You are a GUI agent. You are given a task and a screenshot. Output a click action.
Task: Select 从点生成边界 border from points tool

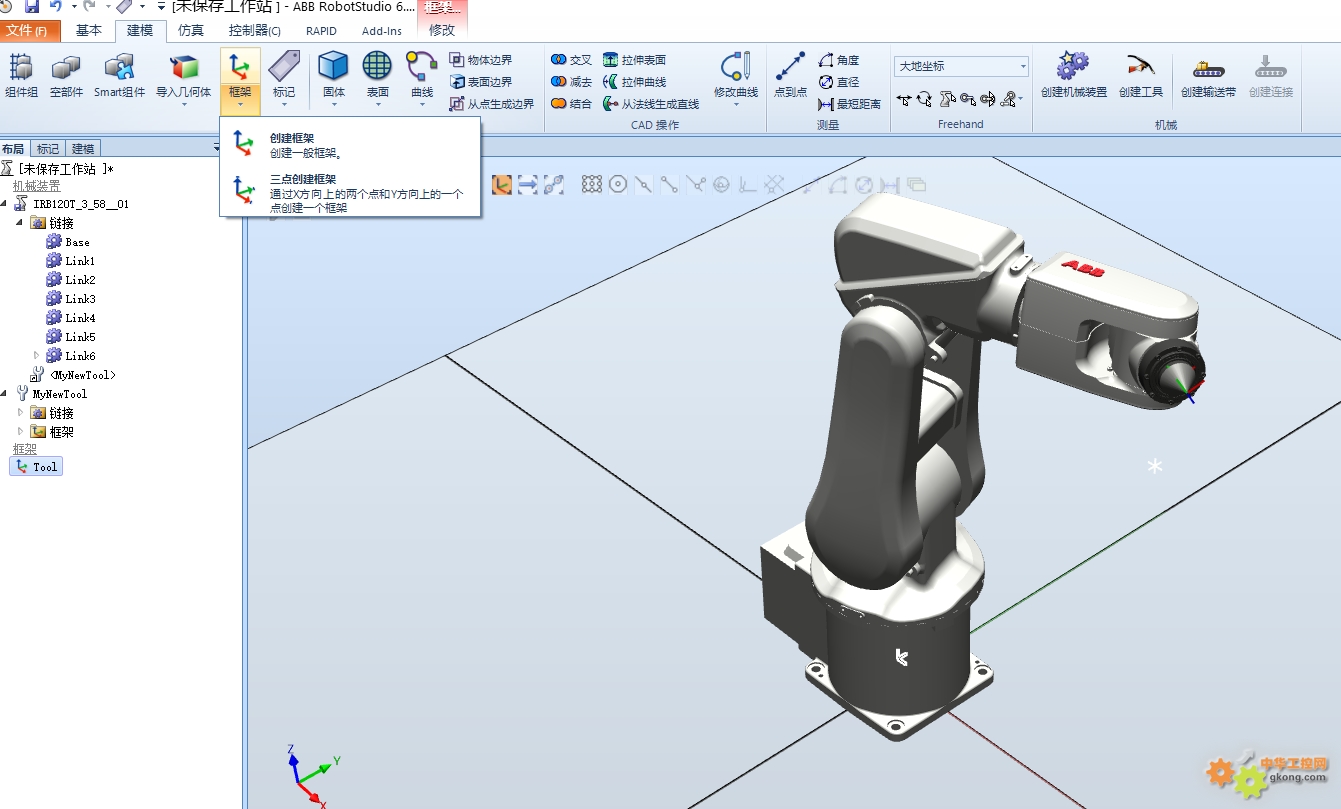[x=492, y=103]
